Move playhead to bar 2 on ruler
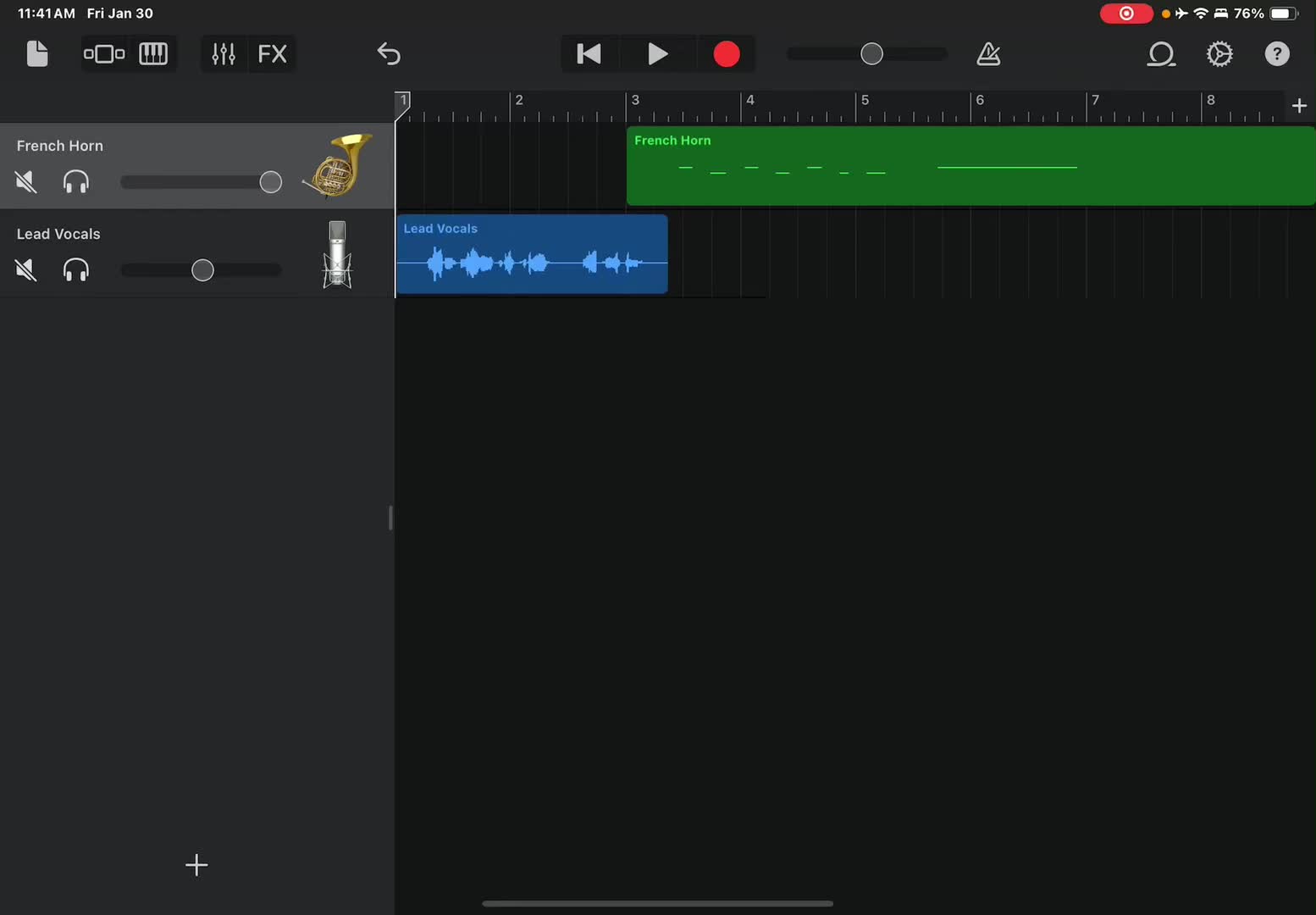The width and height of the screenshot is (1316, 915). click(519, 100)
